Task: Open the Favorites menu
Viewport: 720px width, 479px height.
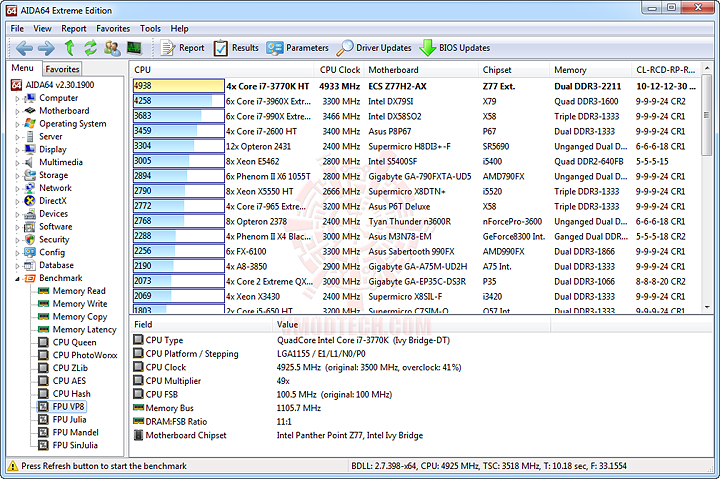Action: click(x=113, y=28)
